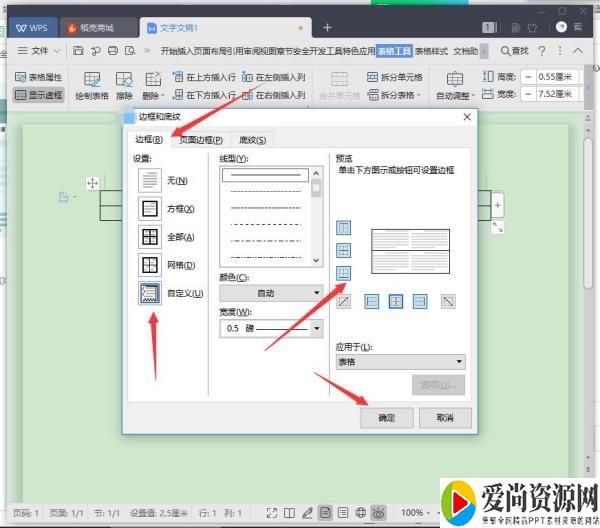Viewport: 600px width, 528px height.
Task: Select the solid line in 线型 list
Action: (x=265, y=175)
